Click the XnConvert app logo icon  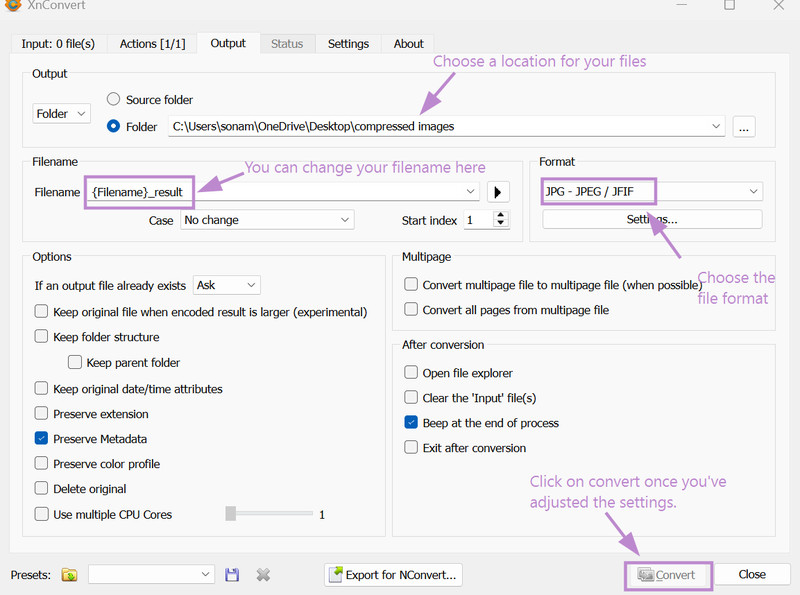13,5
